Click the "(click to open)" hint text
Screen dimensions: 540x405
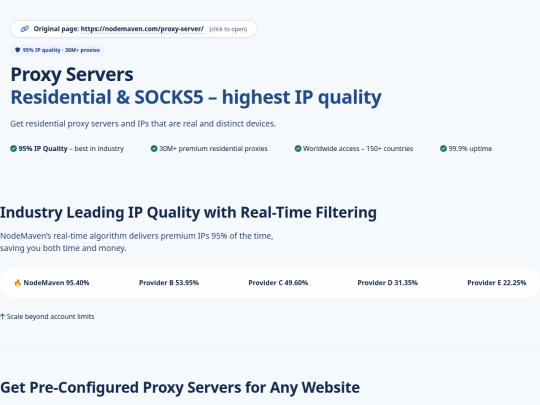point(228,29)
